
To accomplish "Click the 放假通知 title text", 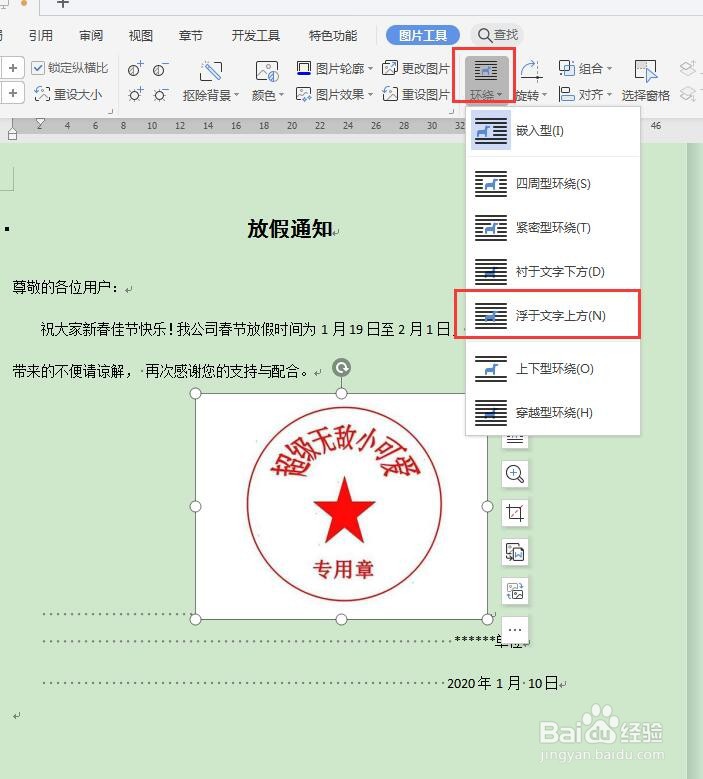I will click(x=290, y=229).
